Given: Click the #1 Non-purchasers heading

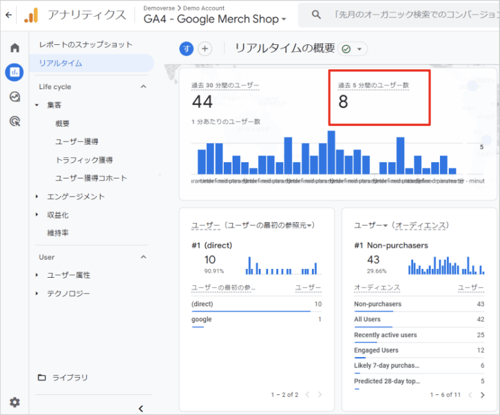Looking at the screenshot, I should [391, 245].
